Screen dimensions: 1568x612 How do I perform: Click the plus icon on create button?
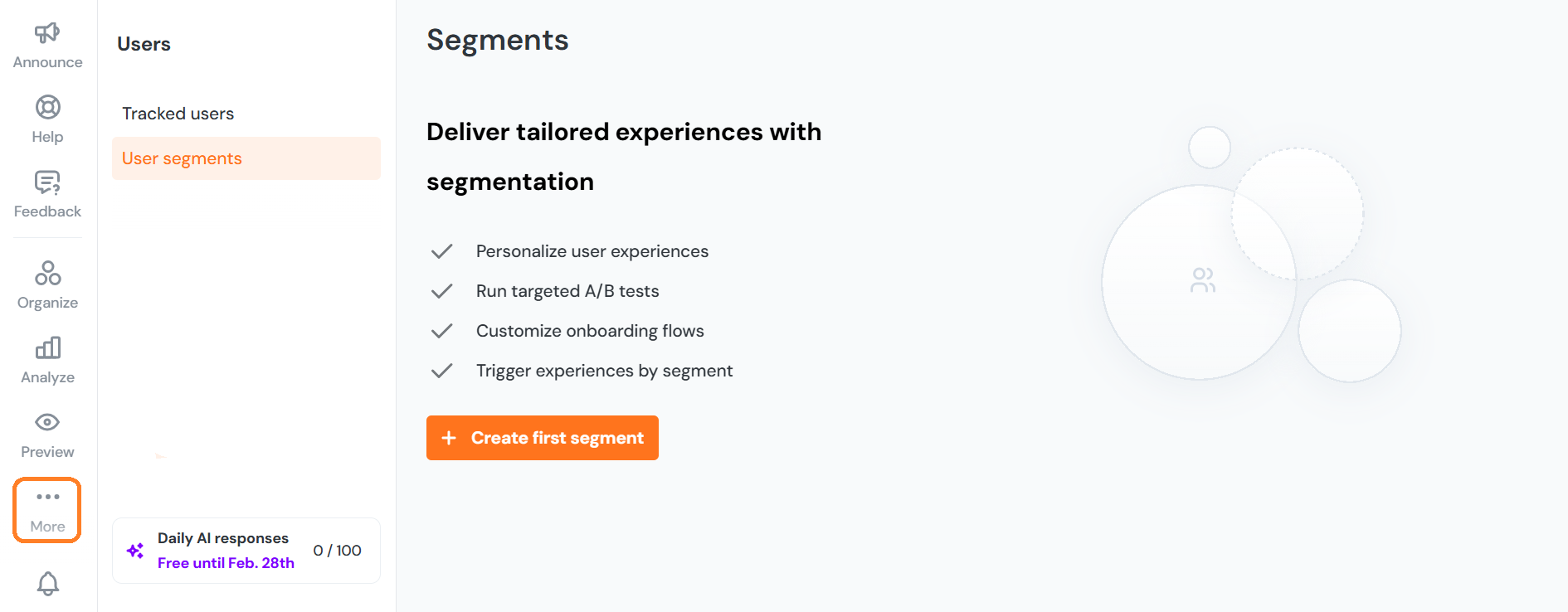(x=449, y=438)
